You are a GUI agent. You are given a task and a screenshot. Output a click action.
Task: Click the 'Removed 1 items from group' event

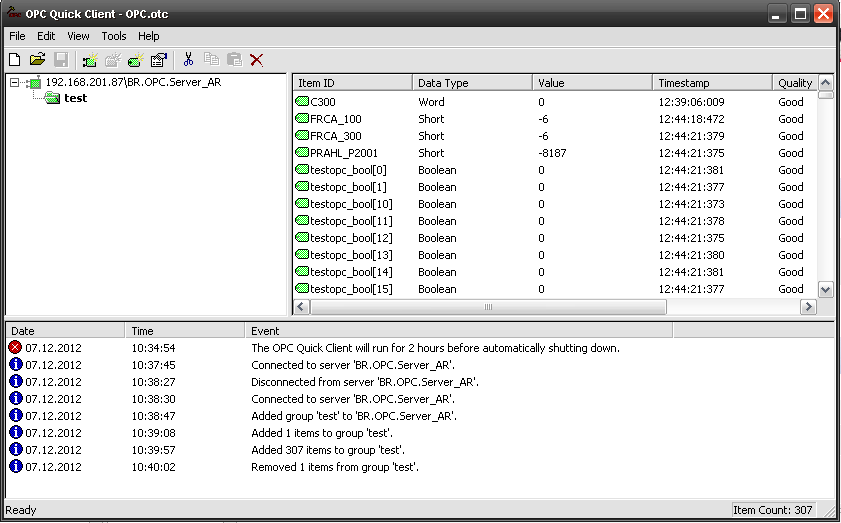[x=335, y=467]
